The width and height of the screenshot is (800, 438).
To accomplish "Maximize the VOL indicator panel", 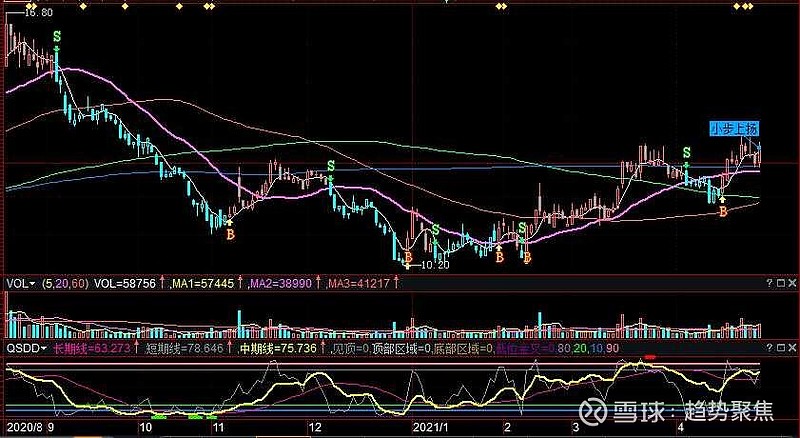I will point(781,282).
